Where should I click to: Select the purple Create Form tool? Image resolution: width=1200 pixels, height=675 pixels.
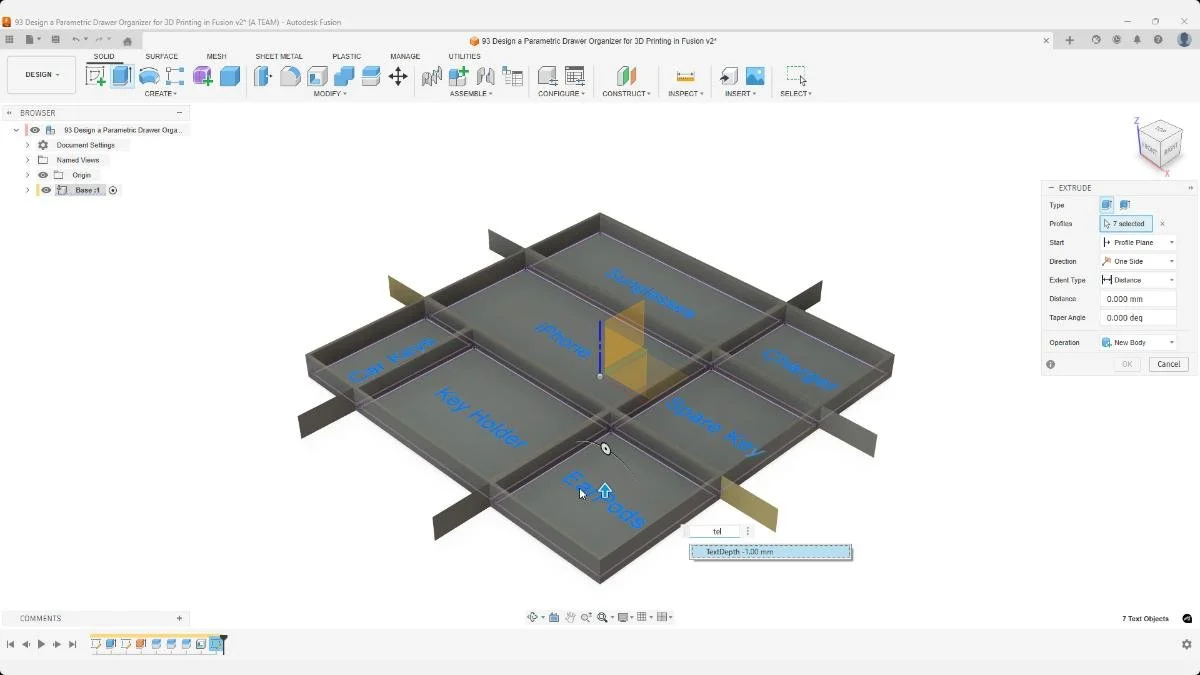[x=203, y=76]
